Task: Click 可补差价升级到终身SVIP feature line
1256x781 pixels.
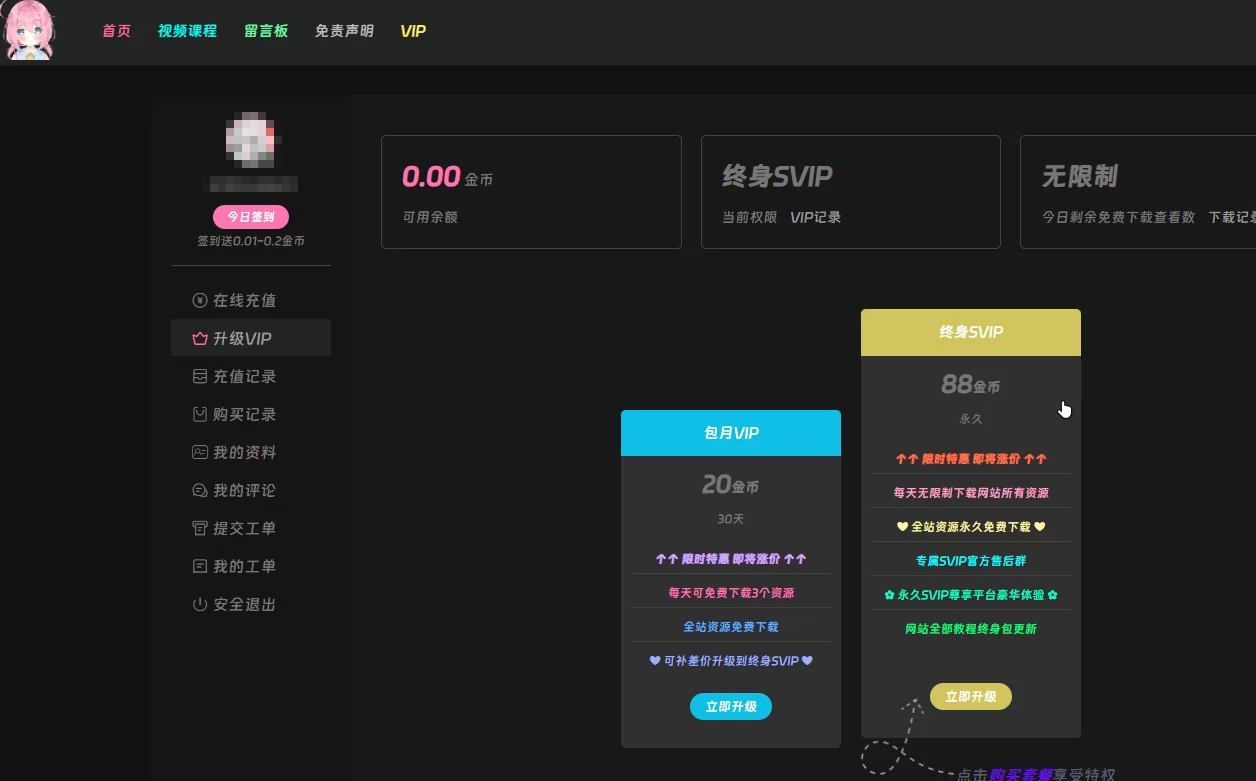Action: pos(731,661)
